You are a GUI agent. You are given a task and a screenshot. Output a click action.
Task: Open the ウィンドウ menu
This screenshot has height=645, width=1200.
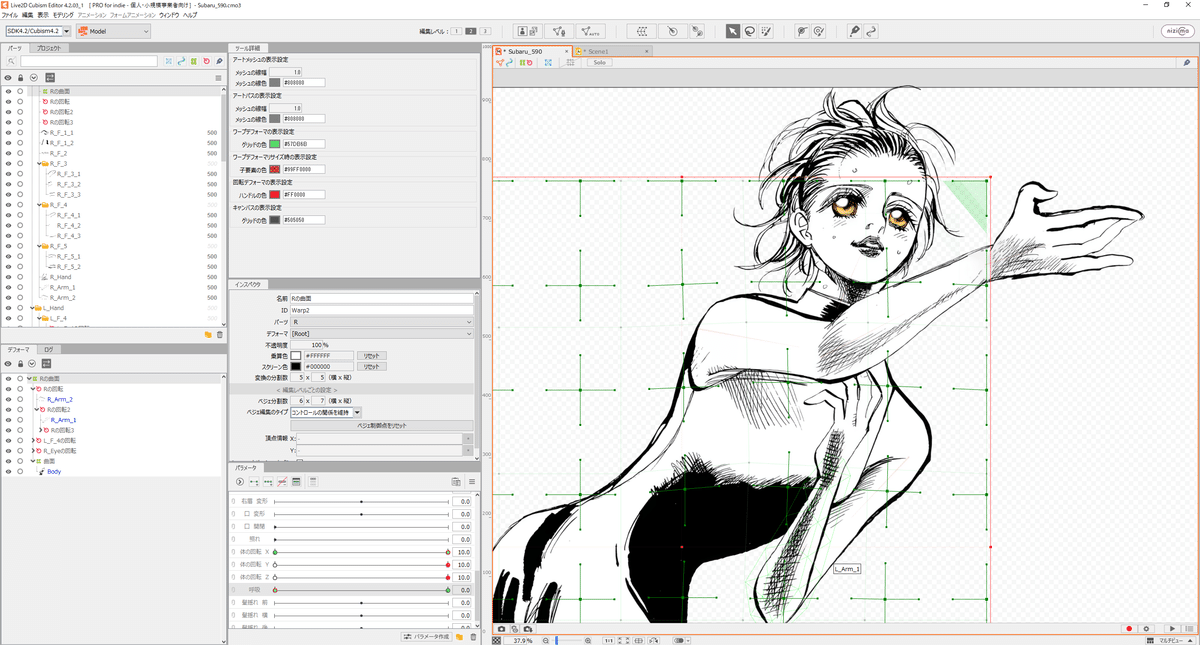(169, 16)
